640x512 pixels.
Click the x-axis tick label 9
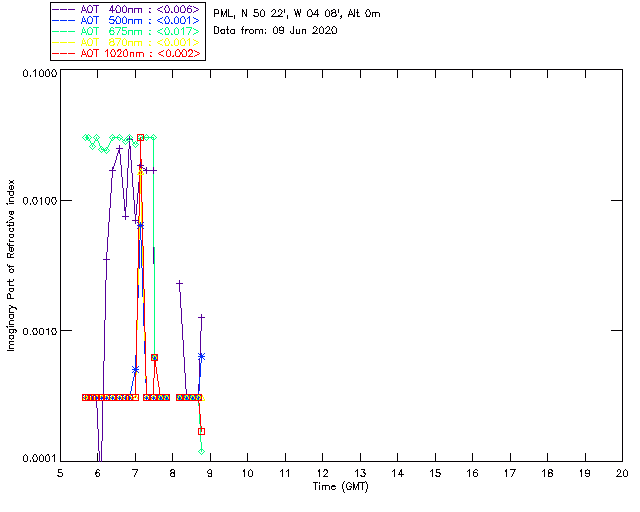(x=210, y=473)
